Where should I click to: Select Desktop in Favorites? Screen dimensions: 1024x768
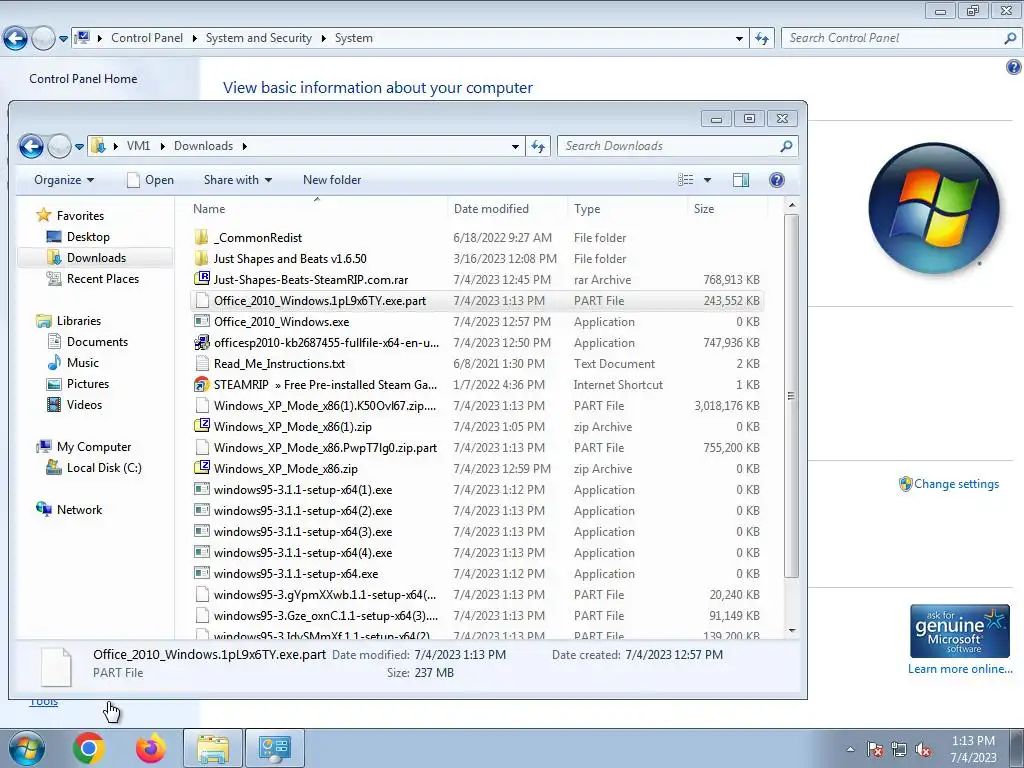(x=88, y=237)
